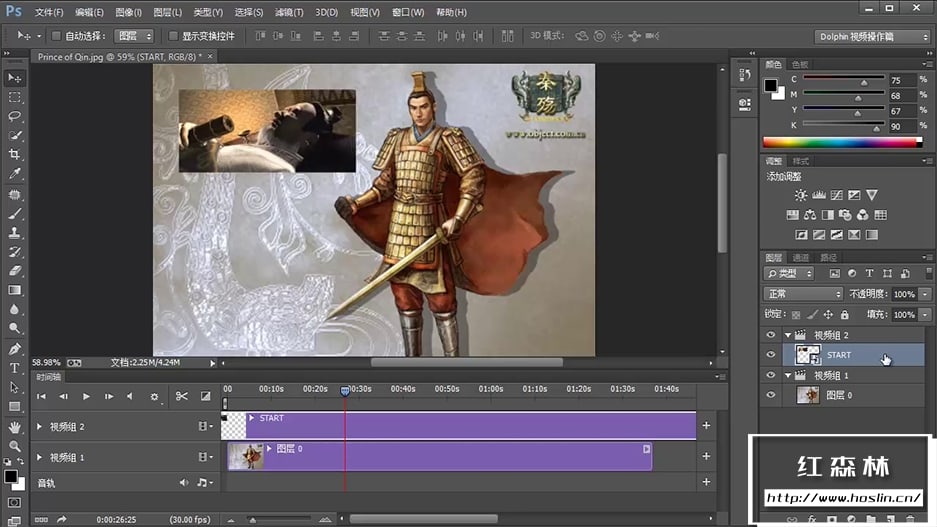
Task: Open the blend mode 正常 dropdown
Action: click(x=803, y=293)
